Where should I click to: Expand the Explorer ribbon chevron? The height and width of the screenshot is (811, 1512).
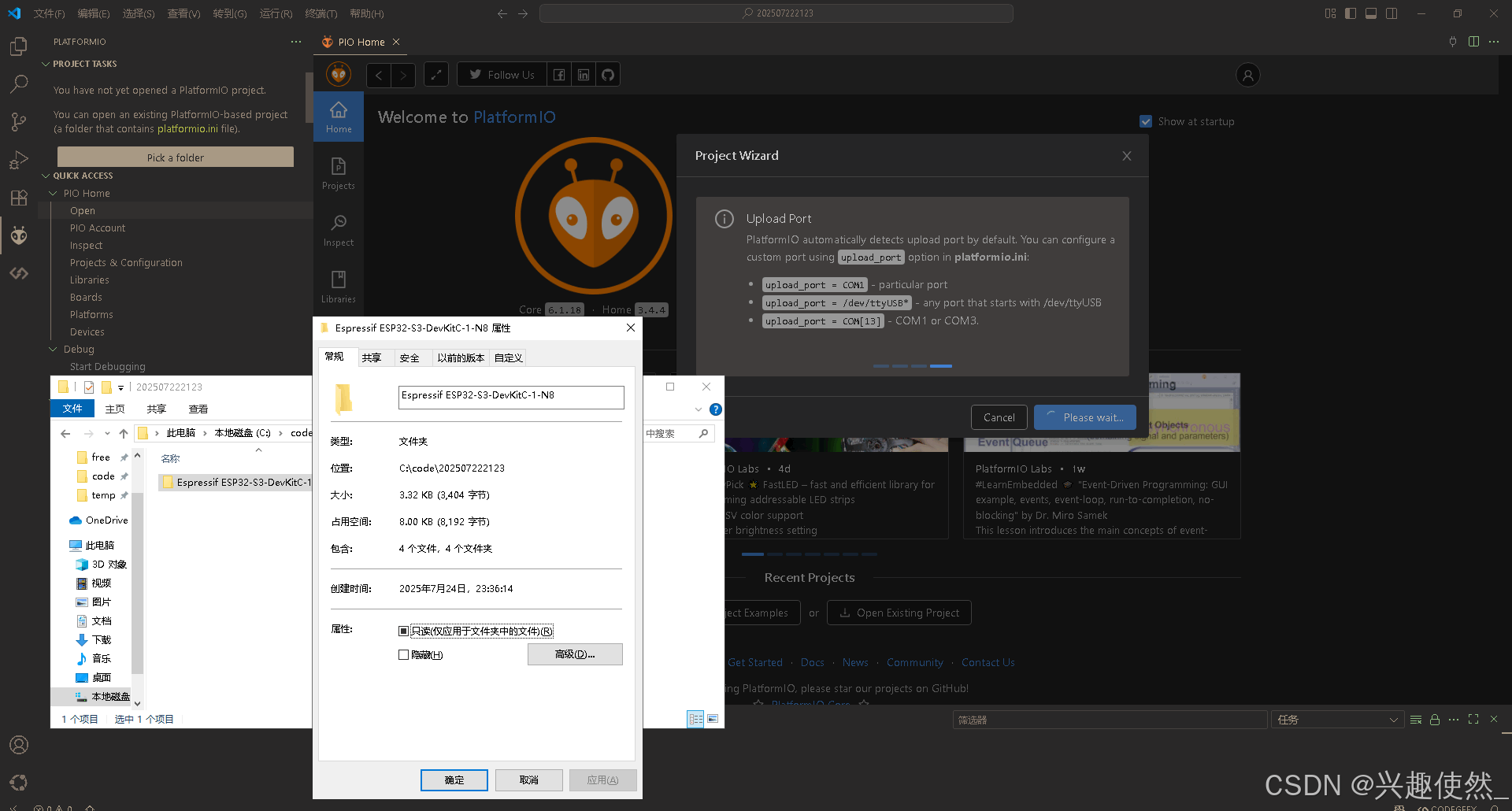pyautogui.click(x=699, y=409)
